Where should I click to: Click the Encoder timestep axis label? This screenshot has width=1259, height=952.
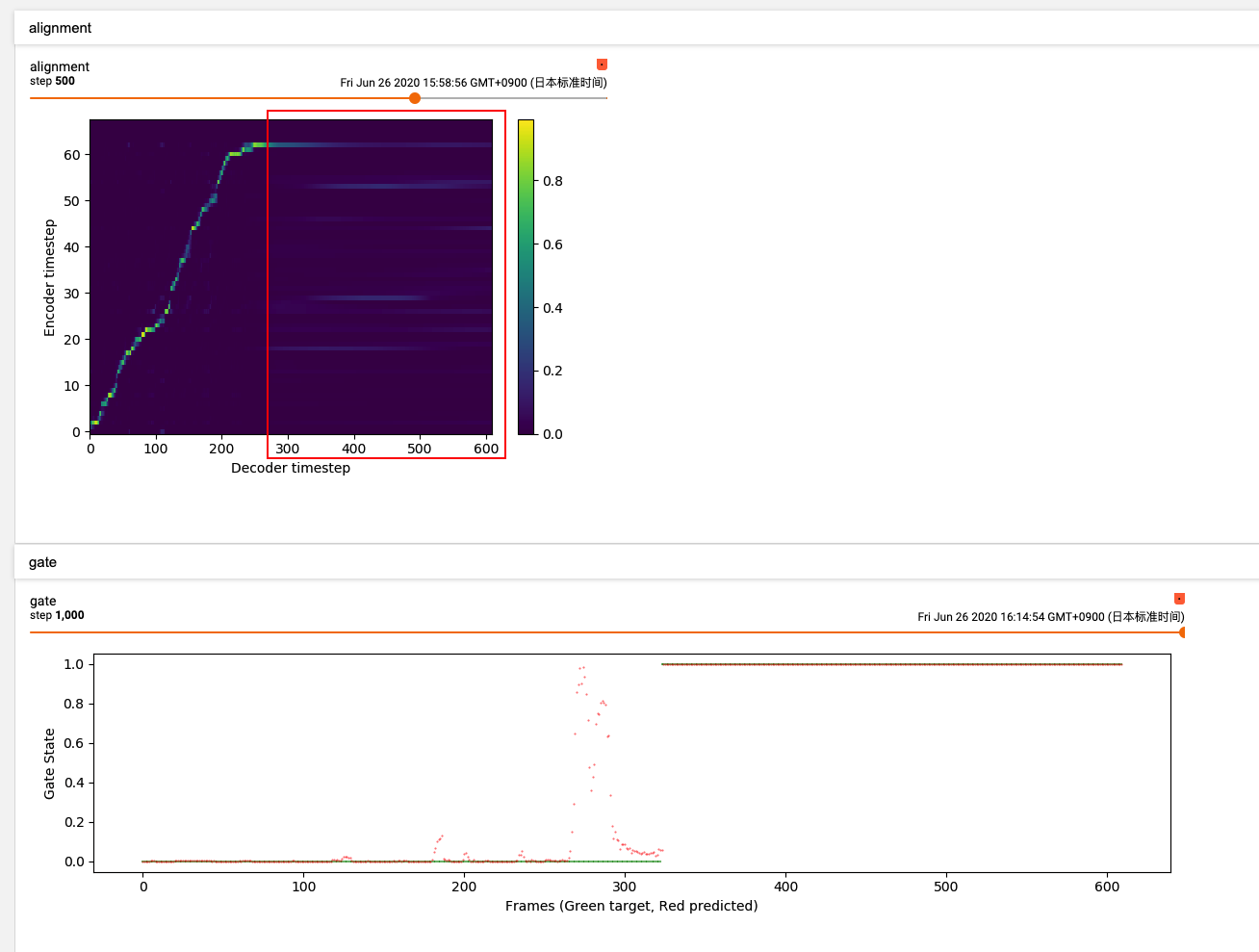coord(49,276)
